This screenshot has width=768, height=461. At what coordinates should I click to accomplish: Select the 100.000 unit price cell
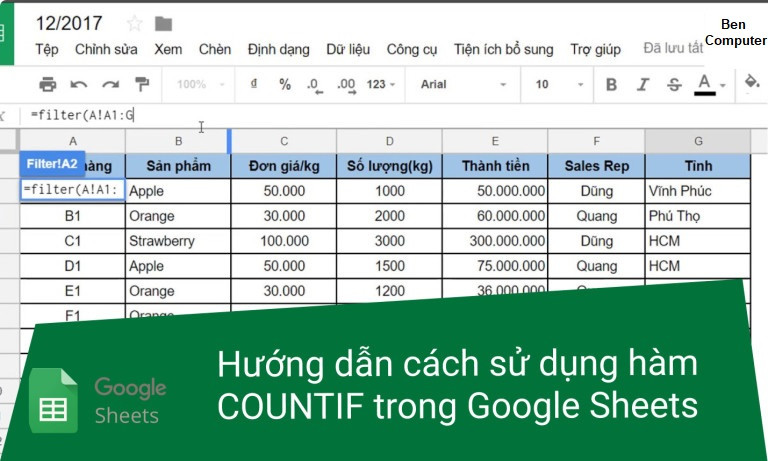click(284, 241)
